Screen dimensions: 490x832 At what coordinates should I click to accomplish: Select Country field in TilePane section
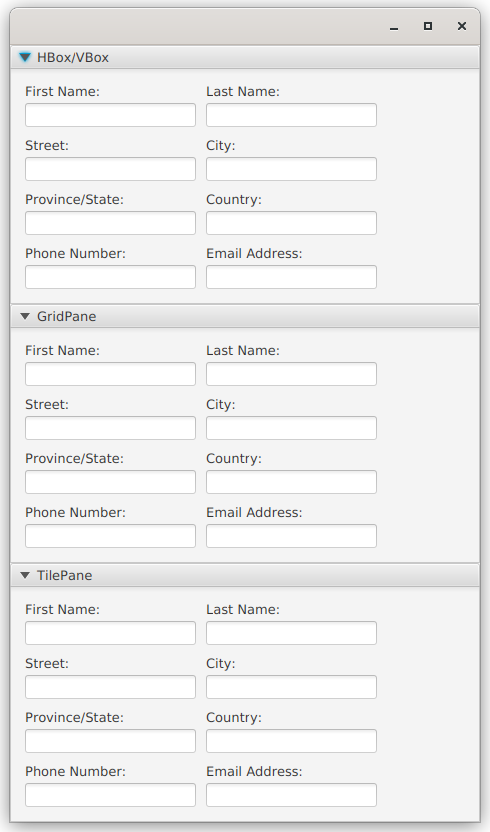pyautogui.click(x=291, y=741)
